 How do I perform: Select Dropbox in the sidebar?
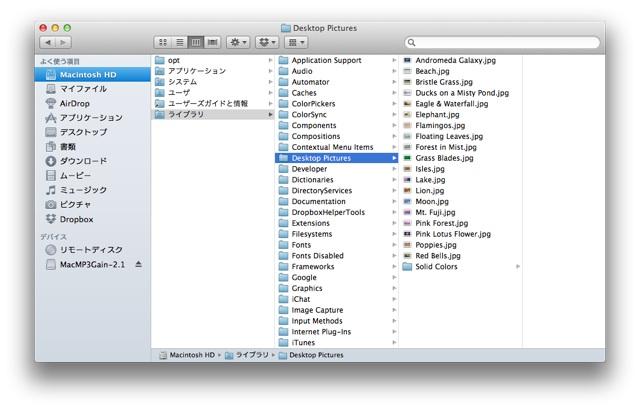76,219
